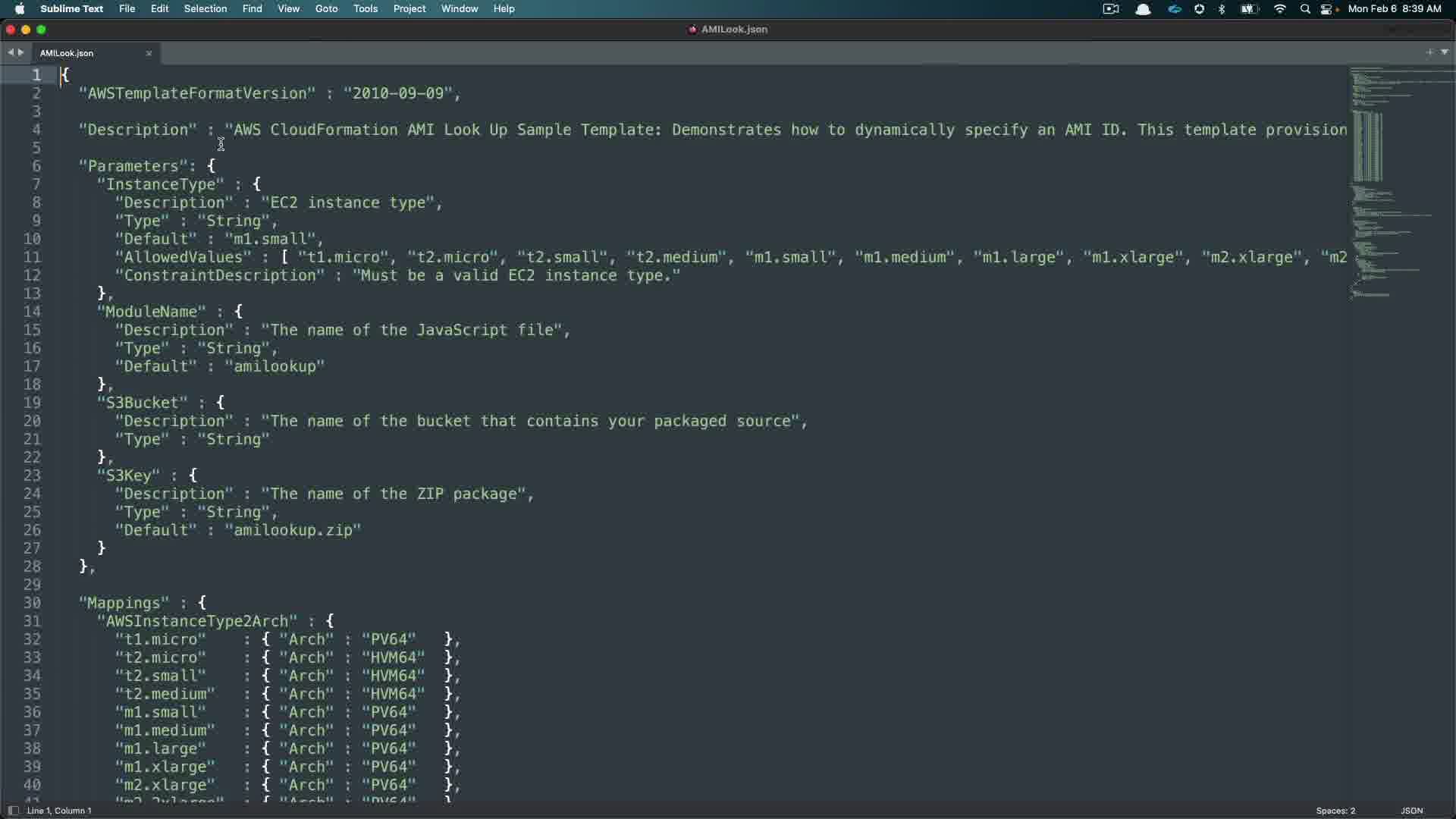The height and width of the screenshot is (819, 1456).
Task: Open the macOS Control Center icon
Action: [x=1328, y=9]
